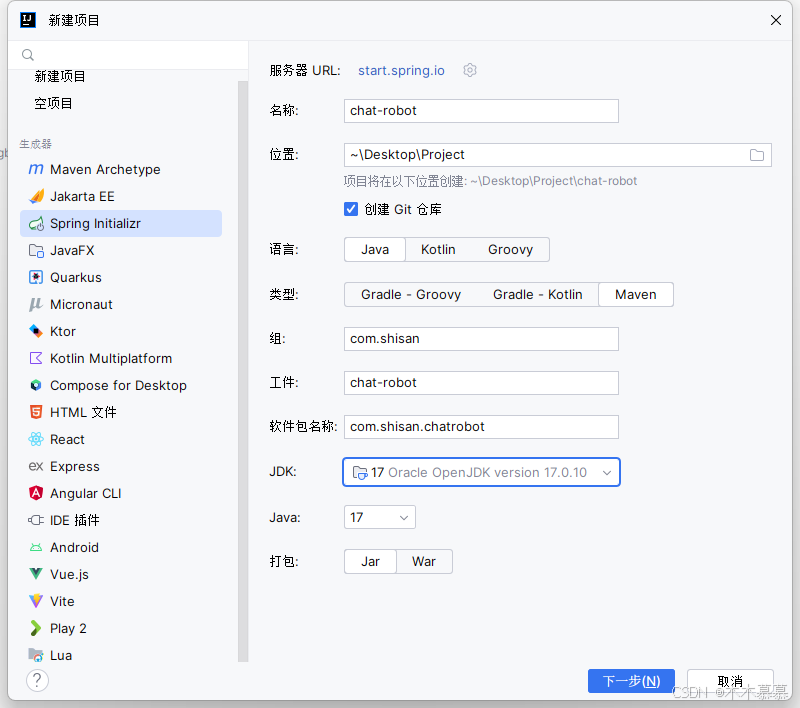Select Groovy as the language
This screenshot has height=708, width=800.
pos(510,249)
